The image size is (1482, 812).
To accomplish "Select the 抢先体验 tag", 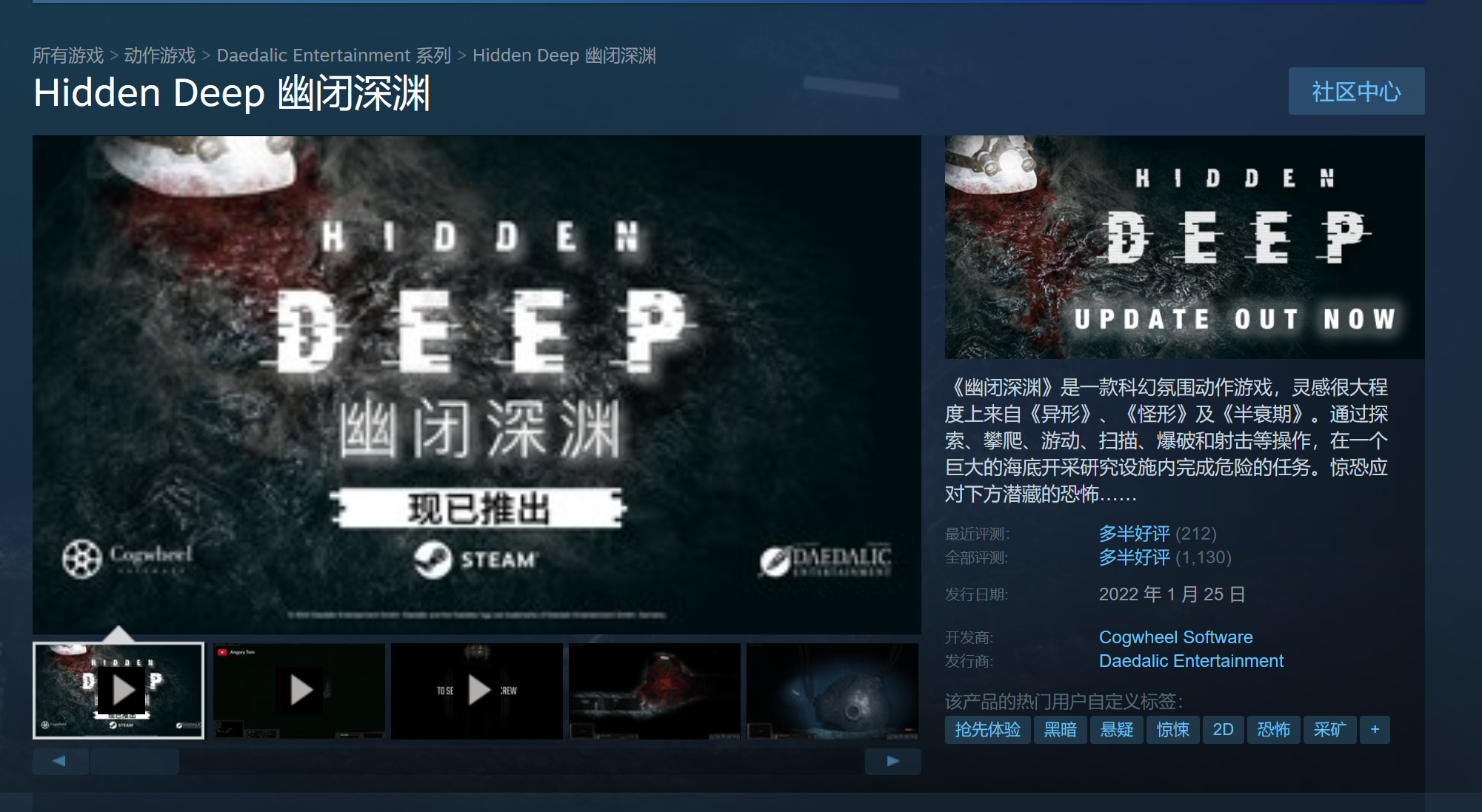I will point(987,730).
